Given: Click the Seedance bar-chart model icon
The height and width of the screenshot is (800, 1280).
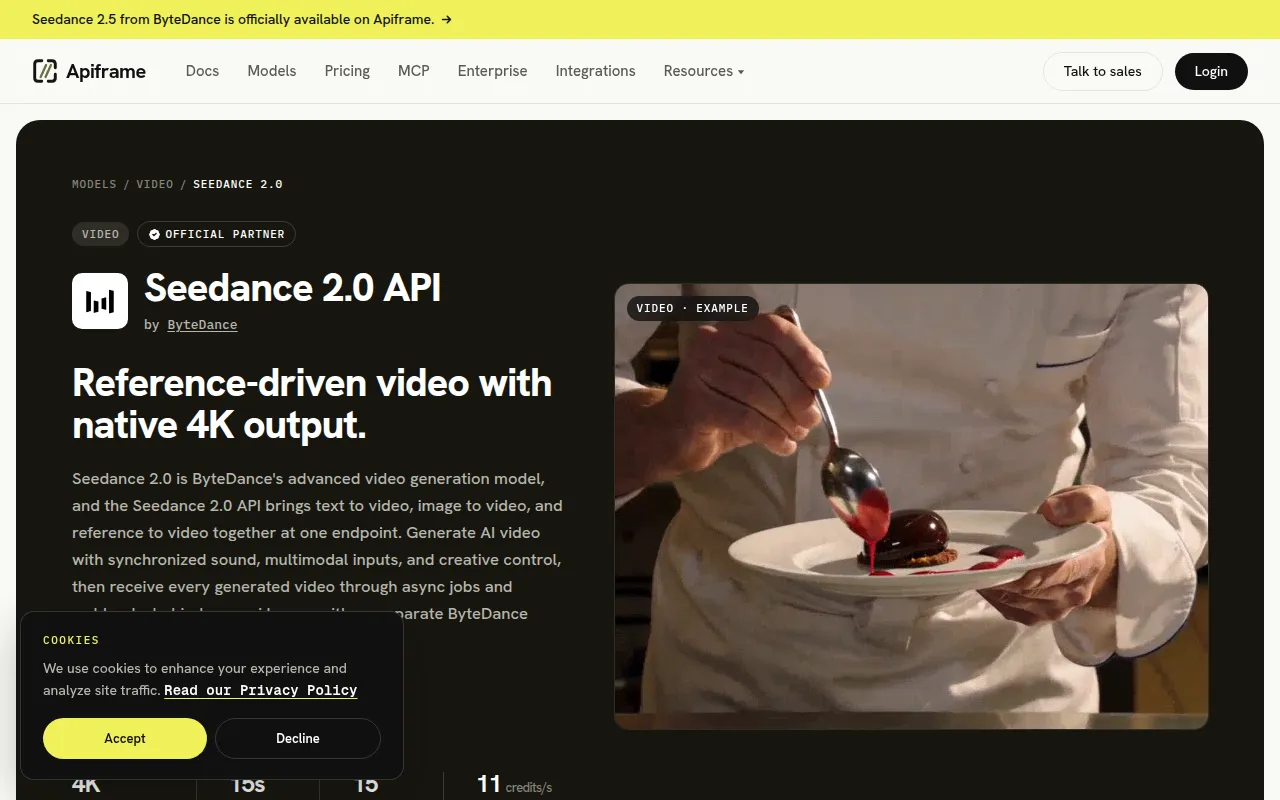Looking at the screenshot, I should coord(100,301).
